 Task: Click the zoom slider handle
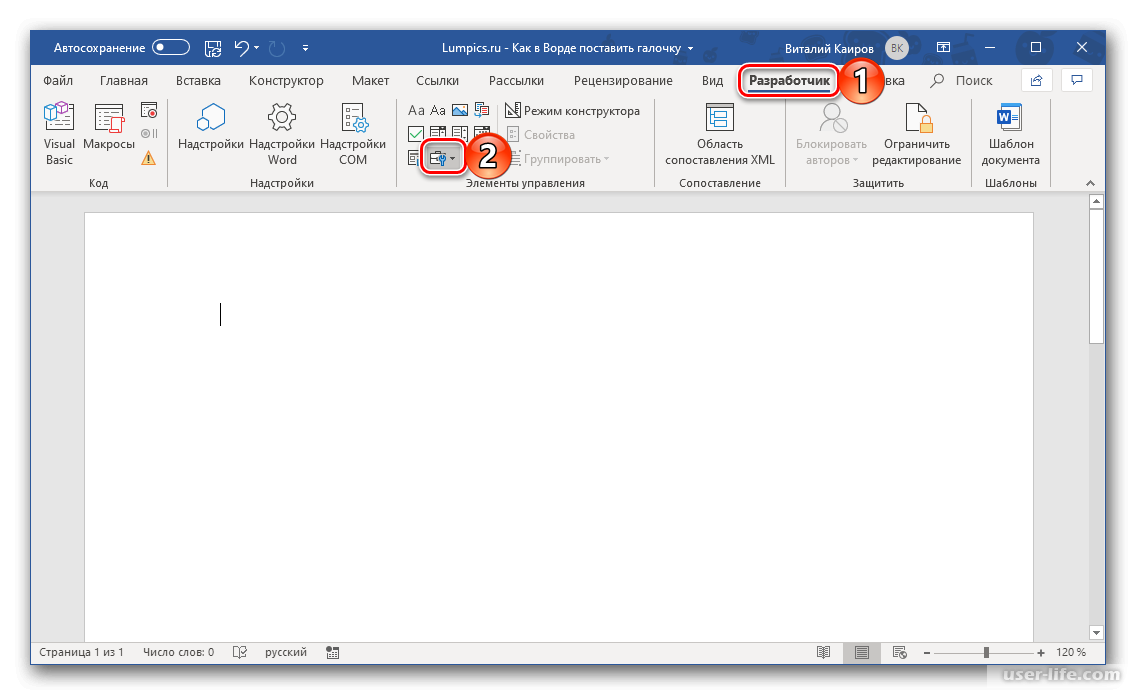tap(986, 652)
